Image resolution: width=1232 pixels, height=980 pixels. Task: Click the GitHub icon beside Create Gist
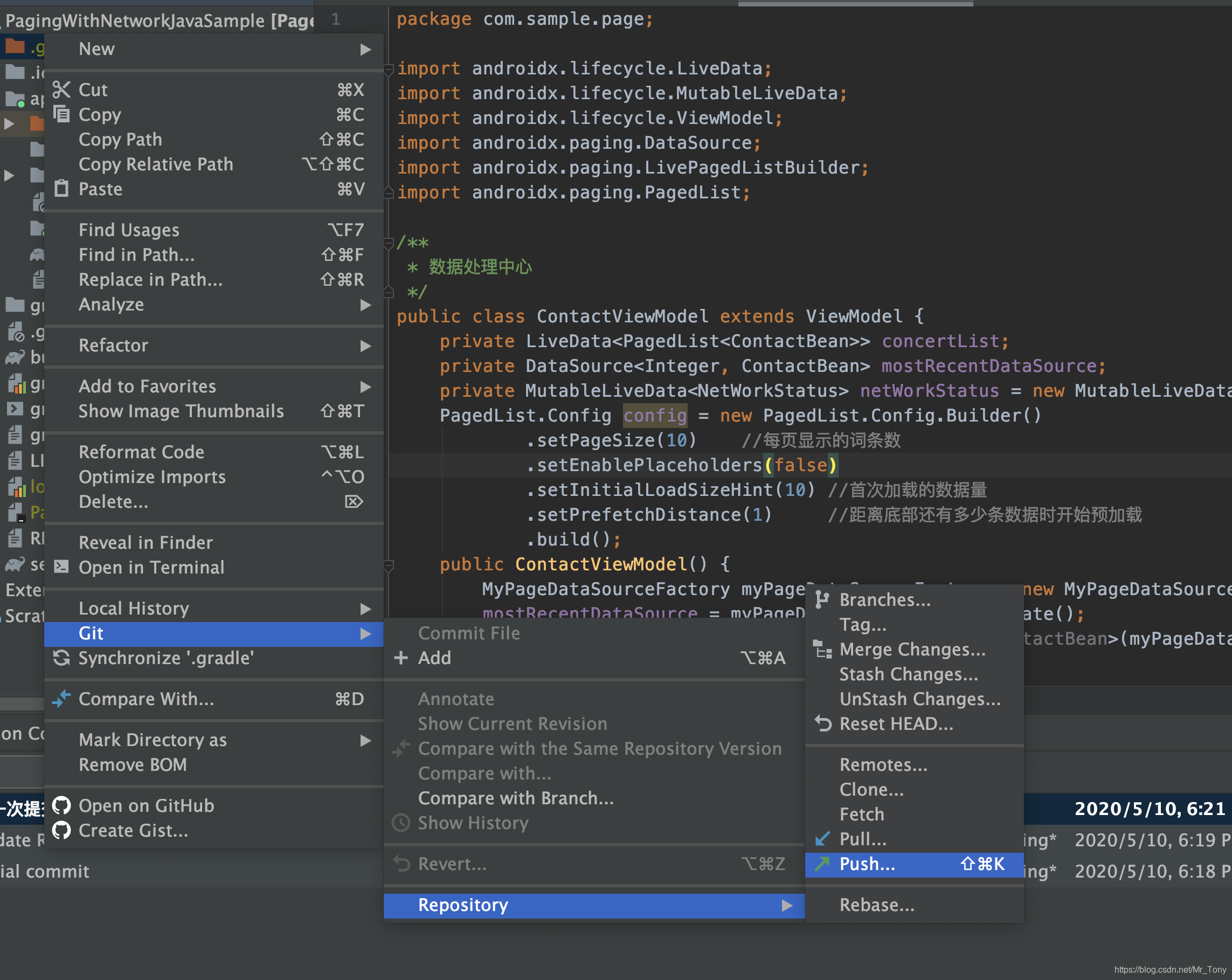point(61,830)
